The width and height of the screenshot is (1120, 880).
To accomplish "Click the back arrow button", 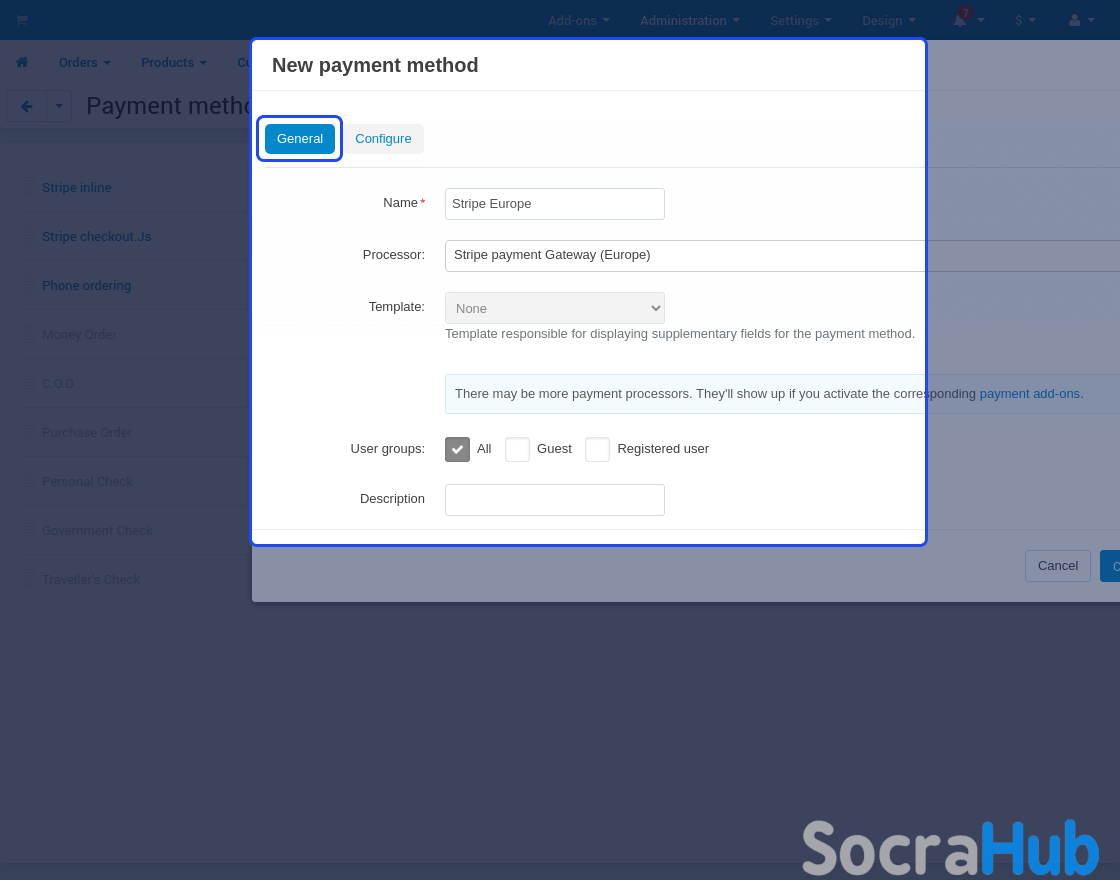I will [26, 106].
